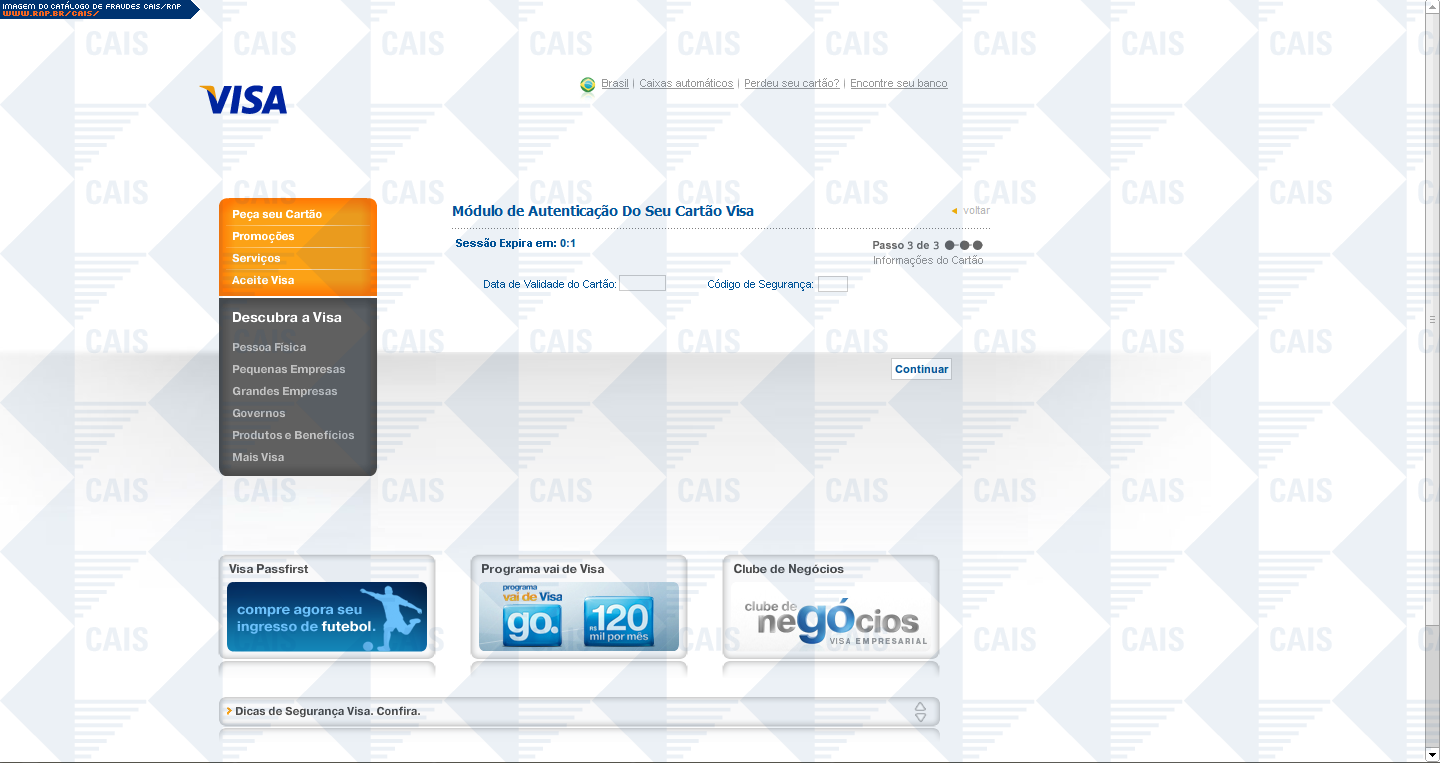Open the Caixas automáticos link
Image resolution: width=1440 pixels, height=763 pixels.
(x=686, y=84)
